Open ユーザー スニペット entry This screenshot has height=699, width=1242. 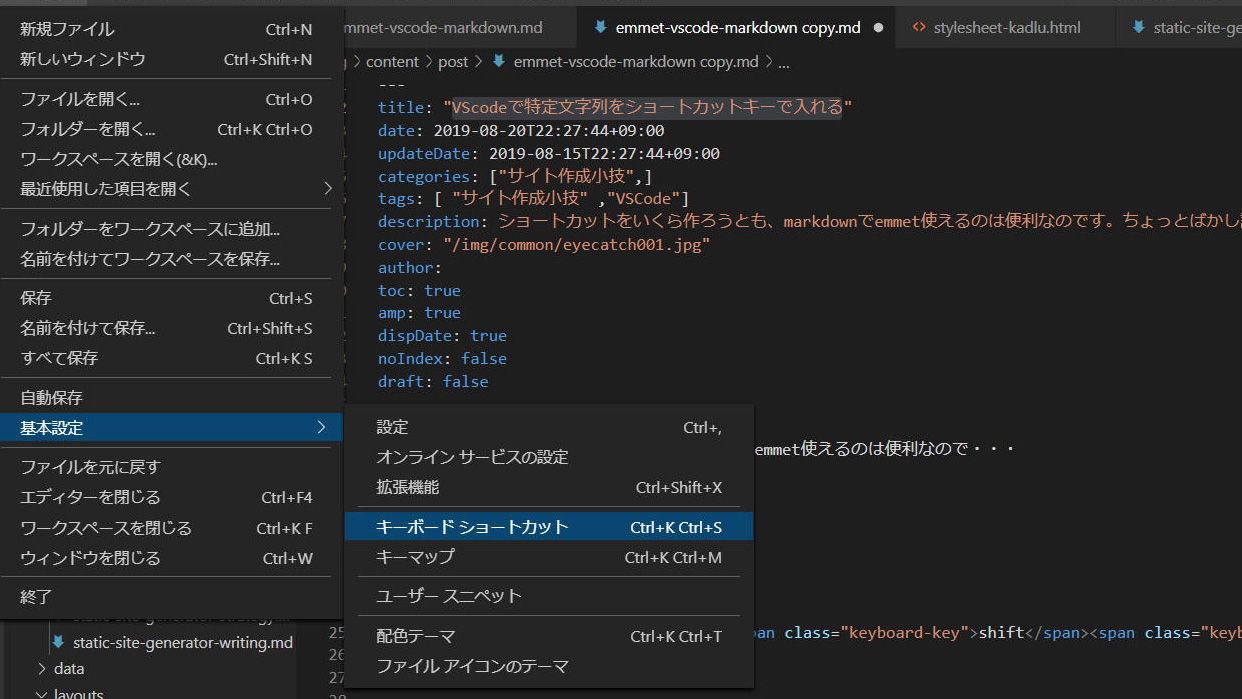tap(548, 596)
